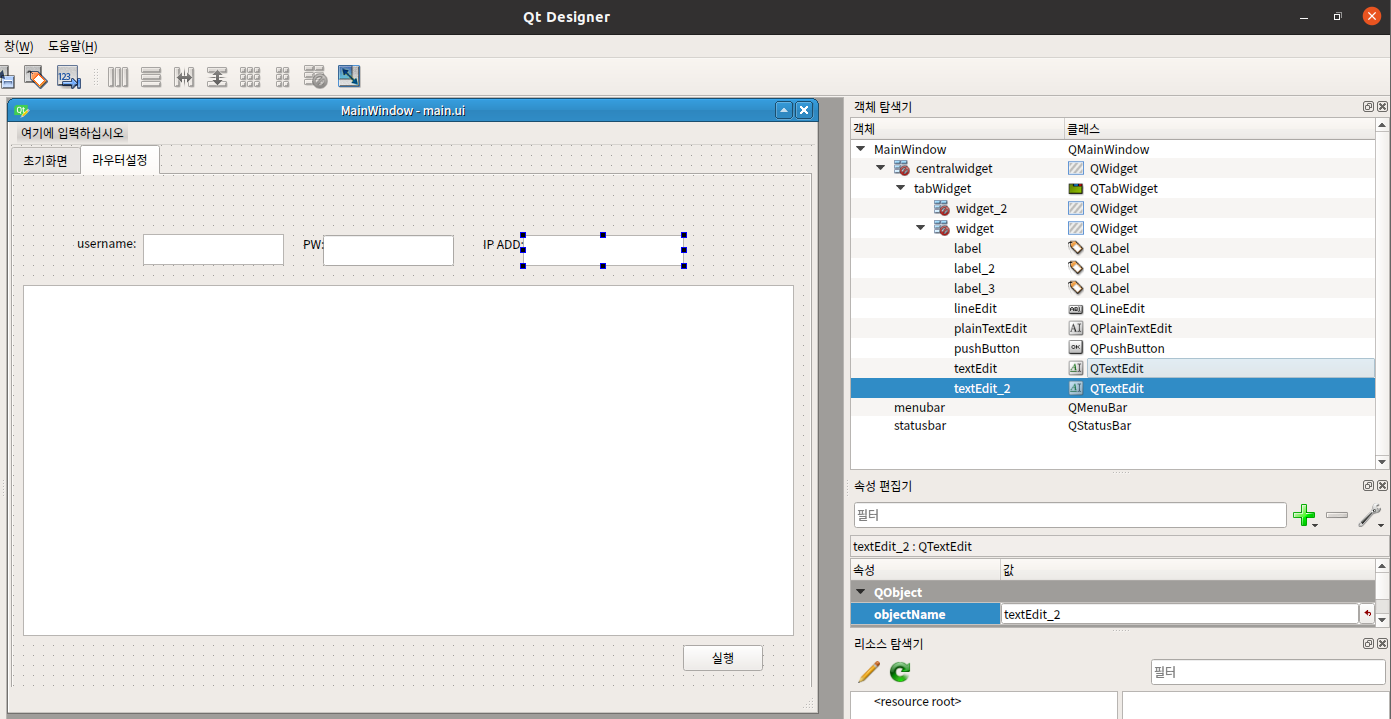1391x719 pixels.
Task: Click property editor scrollbar down arrow
Action: pyautogui.click(x=1382, y=620)
